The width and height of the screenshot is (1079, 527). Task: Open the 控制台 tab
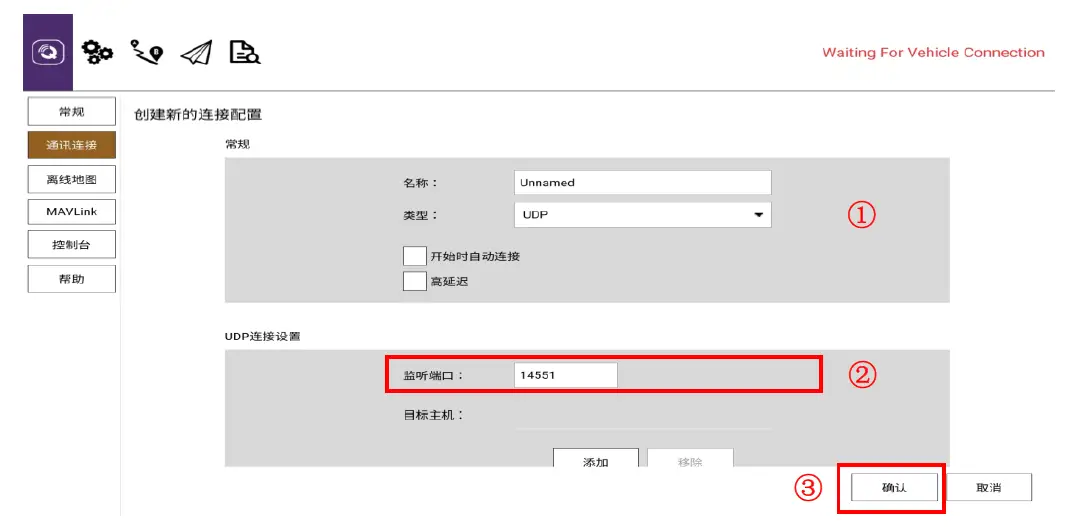[71, 245]
